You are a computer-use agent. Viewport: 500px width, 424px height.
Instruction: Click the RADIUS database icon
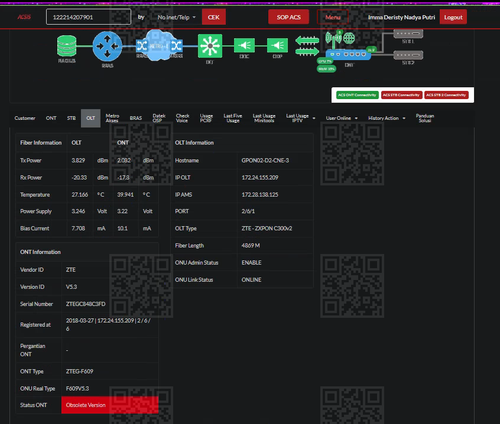tap(67, 46)
